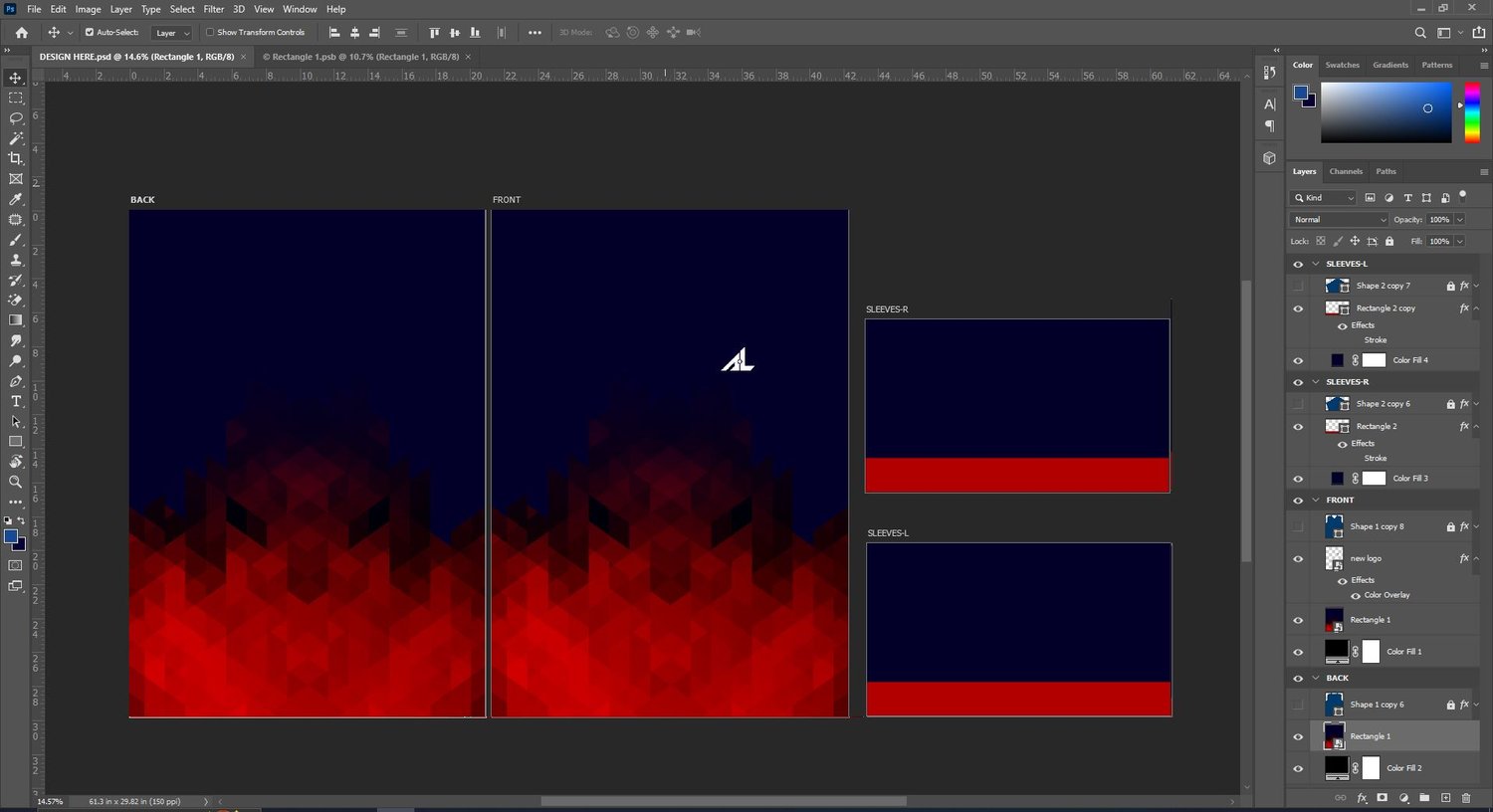Screen dimensions: 1493x812
Task: Select the Horizontal Type tool
Action: pyautogui.click(x=15, y=401)
